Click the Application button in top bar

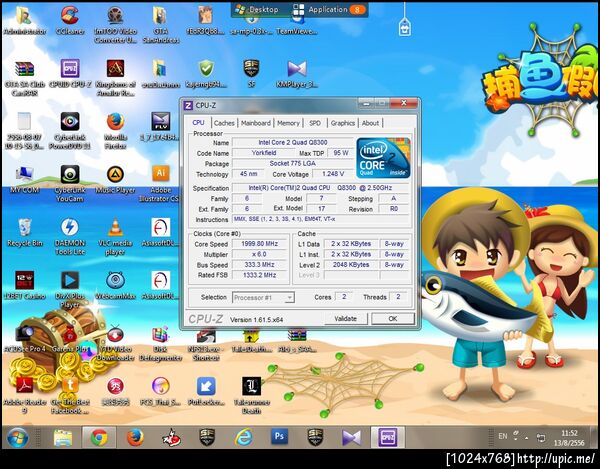click(329, 9)
